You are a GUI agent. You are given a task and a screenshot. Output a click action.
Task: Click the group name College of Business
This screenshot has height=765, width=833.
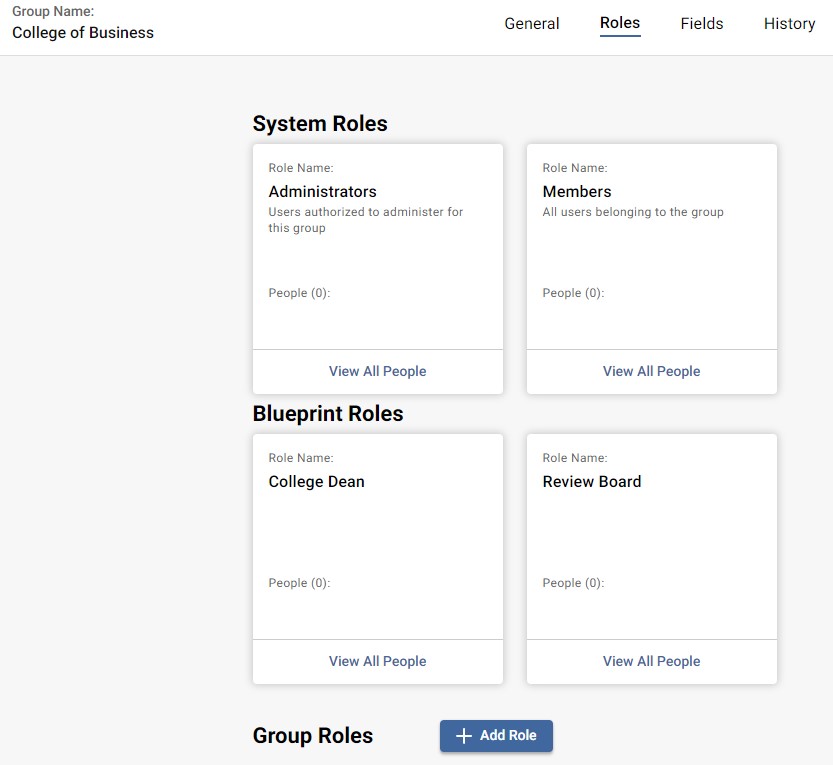(82, 32)
